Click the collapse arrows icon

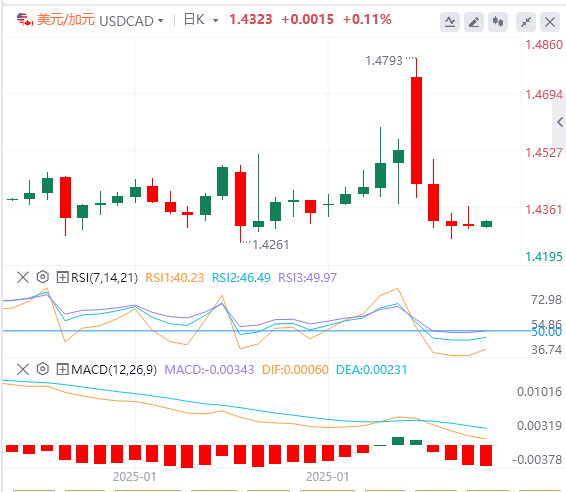[x=526, y=22]
